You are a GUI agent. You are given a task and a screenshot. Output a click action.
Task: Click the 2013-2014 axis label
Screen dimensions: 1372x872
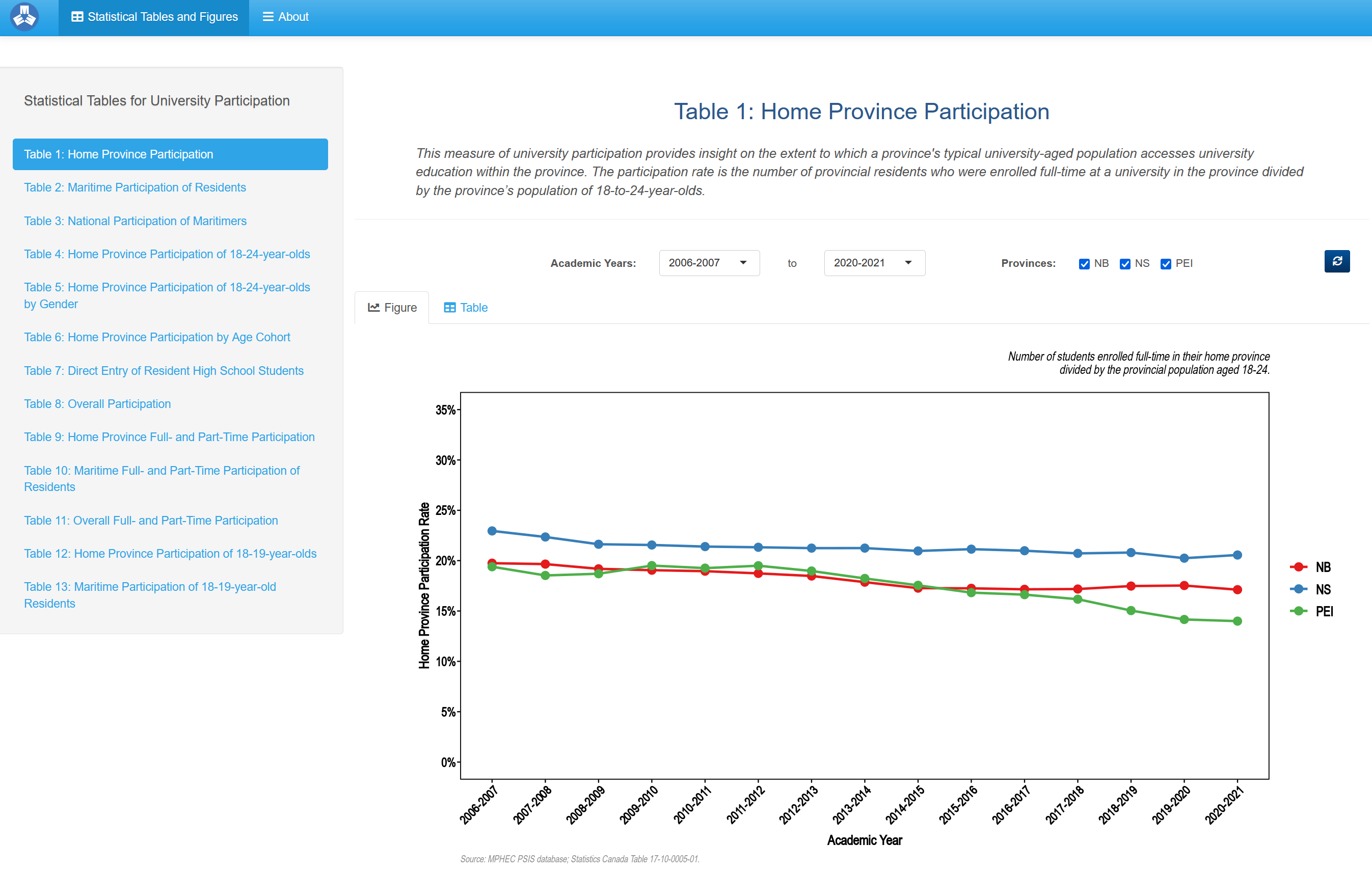tap(851, 805)
